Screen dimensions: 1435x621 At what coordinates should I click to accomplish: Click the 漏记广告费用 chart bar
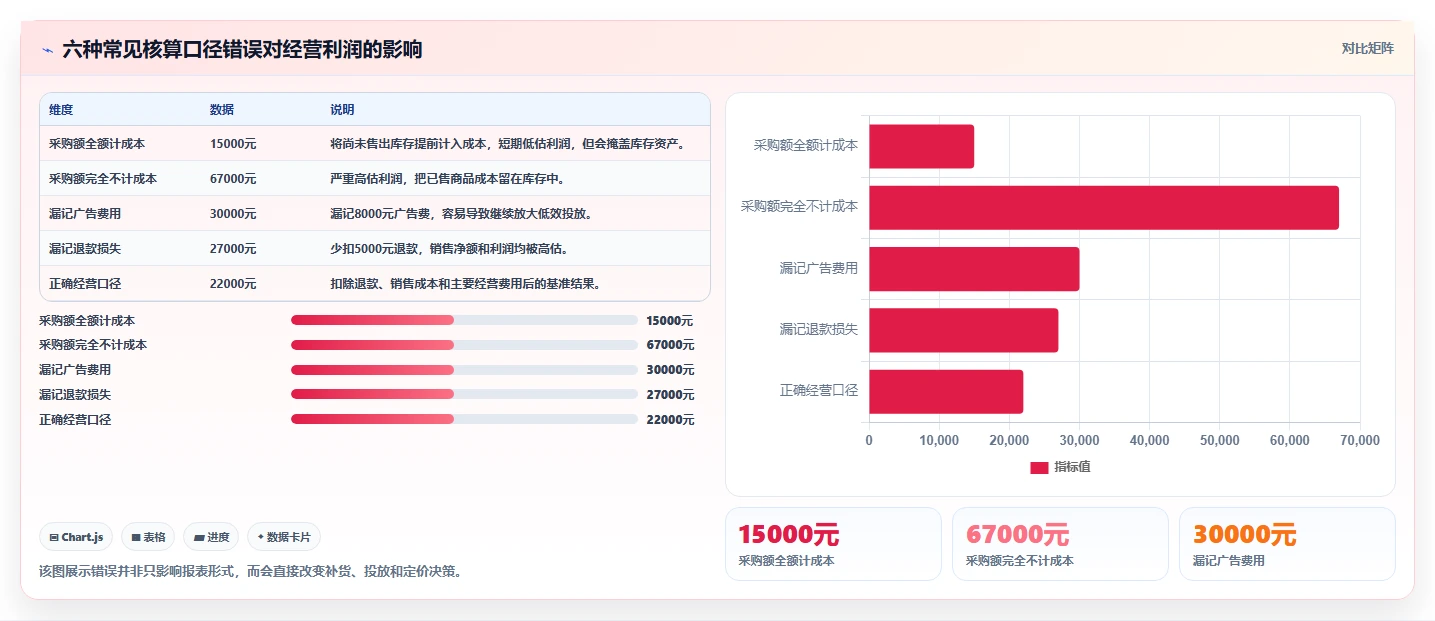point(974,269)
